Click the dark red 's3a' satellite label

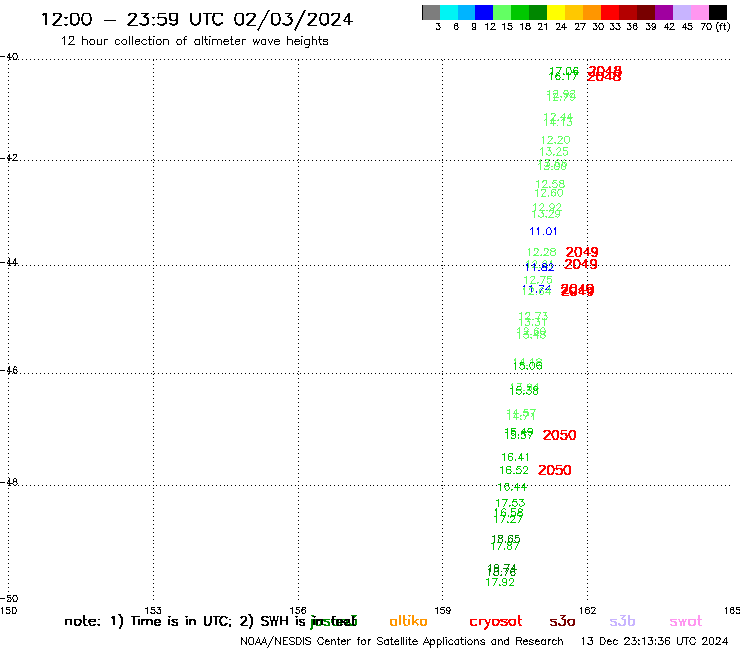click(562, 622)
